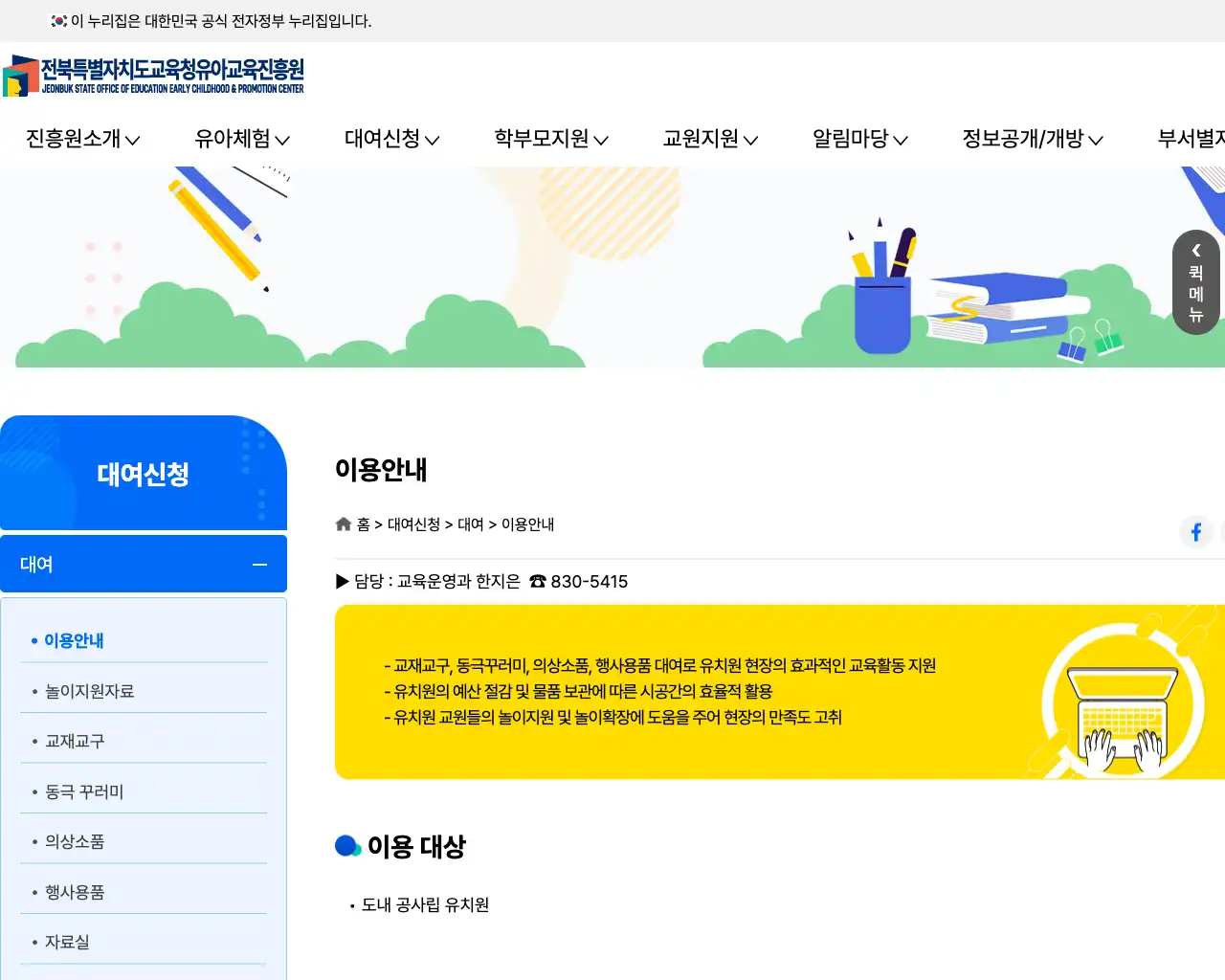Screen dimensions: 1225x980
Task: Go to 대여신청 via the breadcrumb link
Action: tap(414, 524)
